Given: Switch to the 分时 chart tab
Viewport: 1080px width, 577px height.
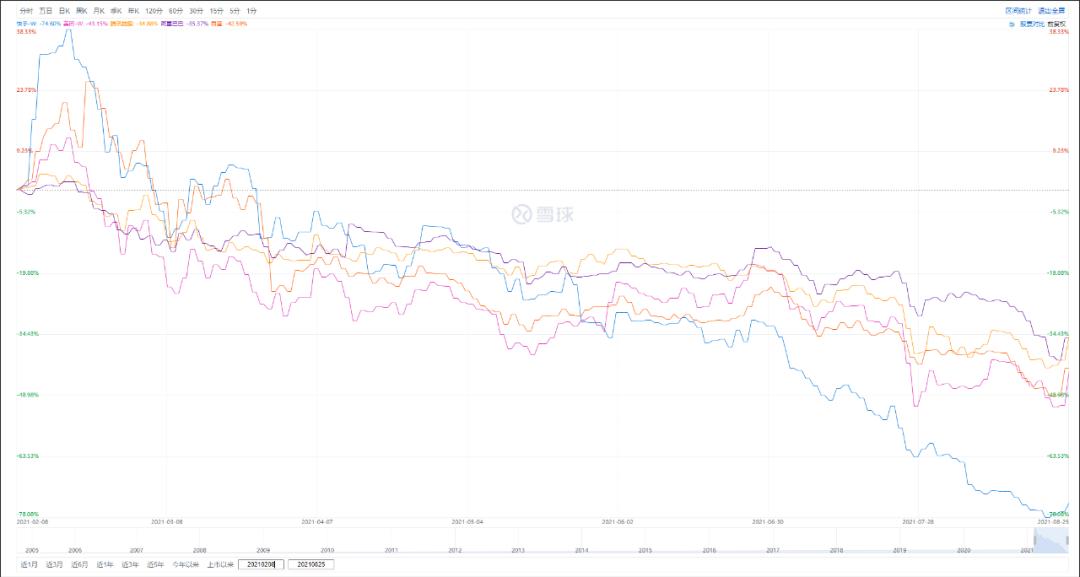Looking at the screenshot, I should tap(26, 10).
